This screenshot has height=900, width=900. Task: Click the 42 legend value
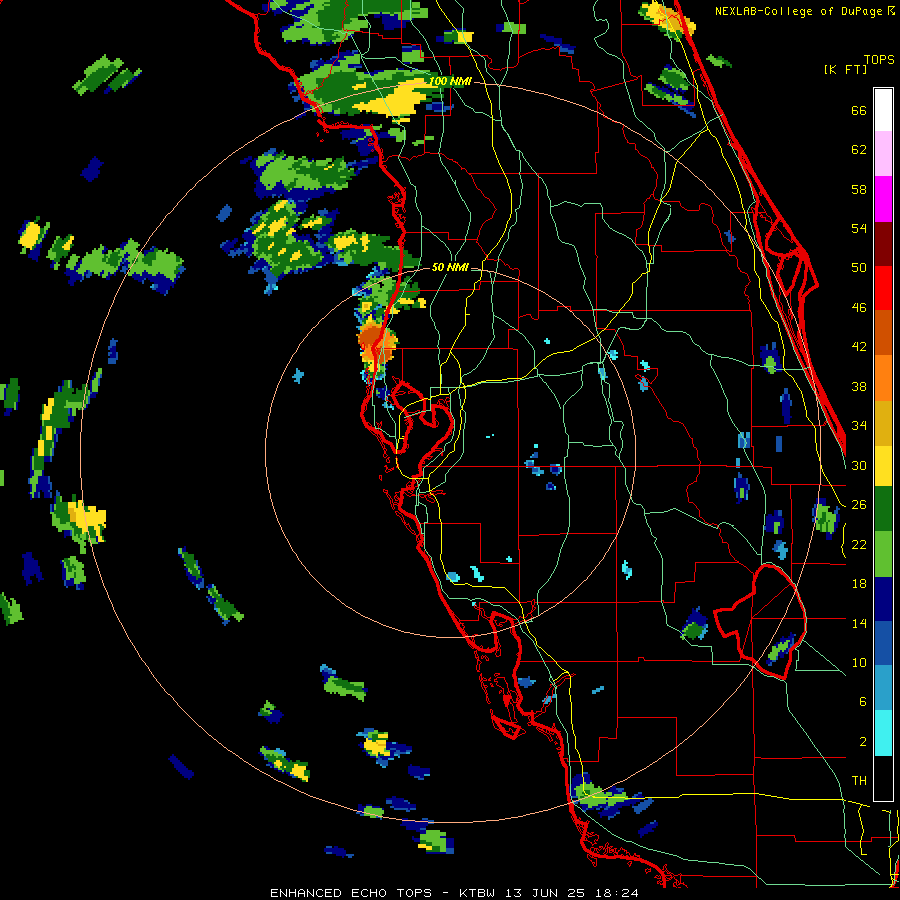pyautogui.click(x=859, y=347)
